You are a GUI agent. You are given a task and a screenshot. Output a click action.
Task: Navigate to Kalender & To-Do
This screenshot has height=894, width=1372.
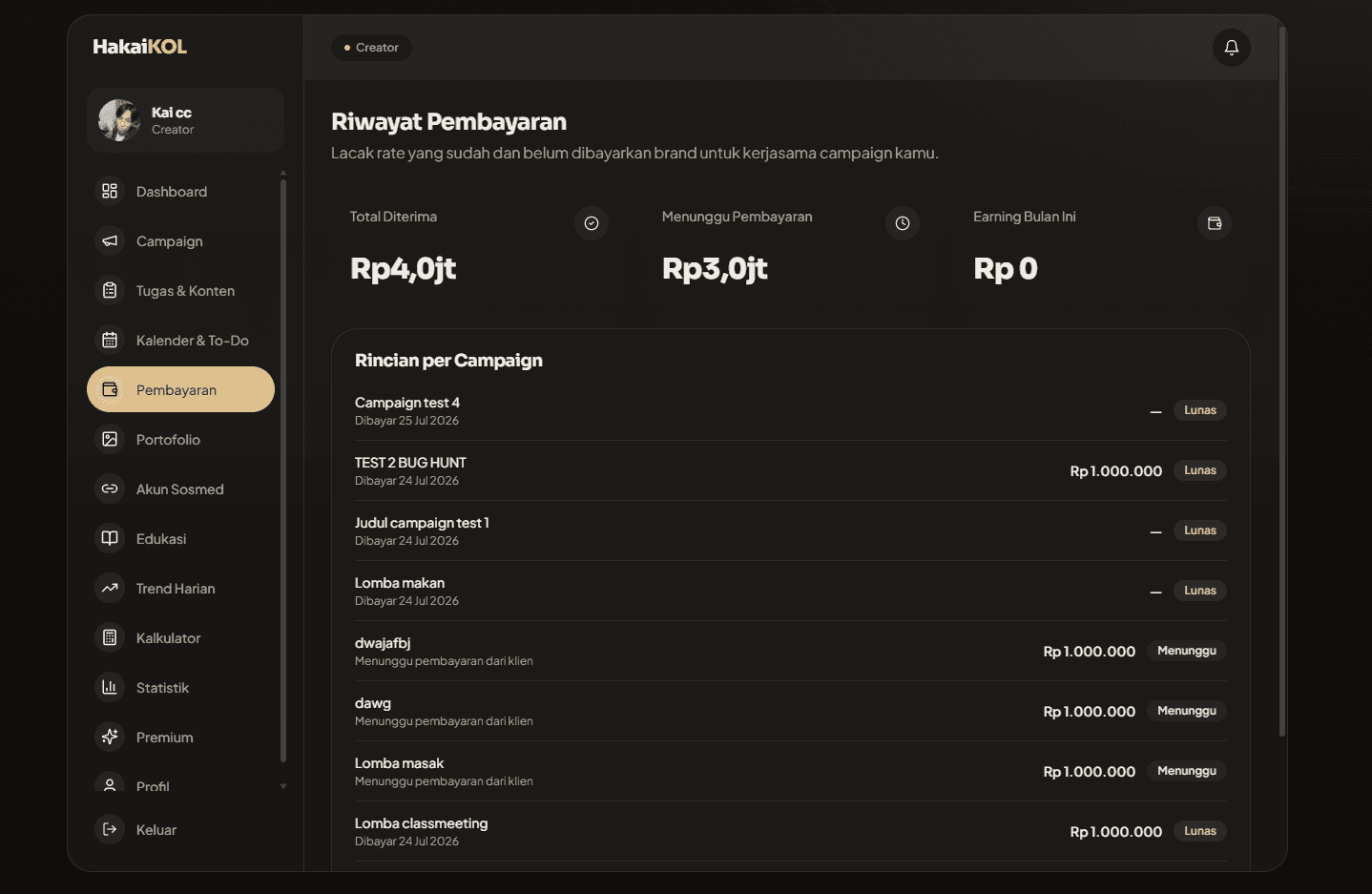pyautogui.click(x=180, y=340)
